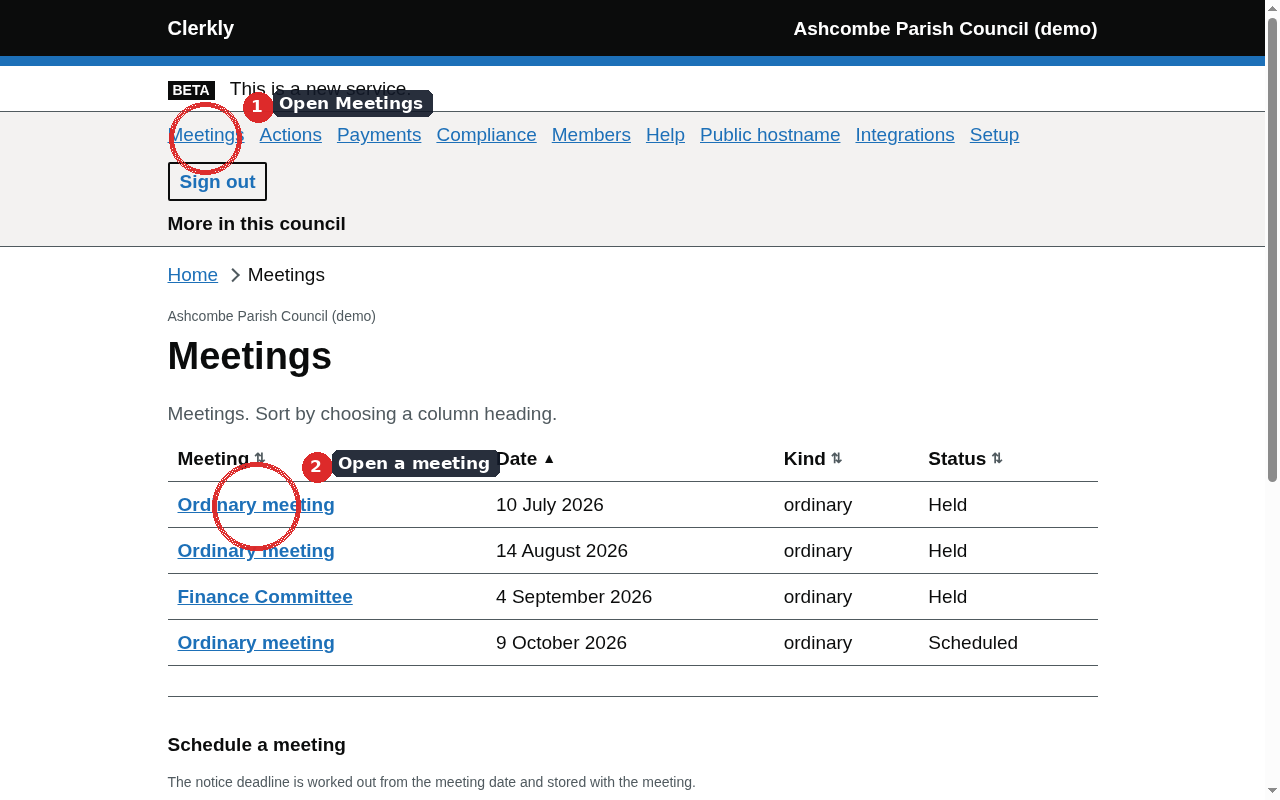Click the Ashcombe Parish Council (demo) header text
The image size is (1280, 800).
click(945, 28)
